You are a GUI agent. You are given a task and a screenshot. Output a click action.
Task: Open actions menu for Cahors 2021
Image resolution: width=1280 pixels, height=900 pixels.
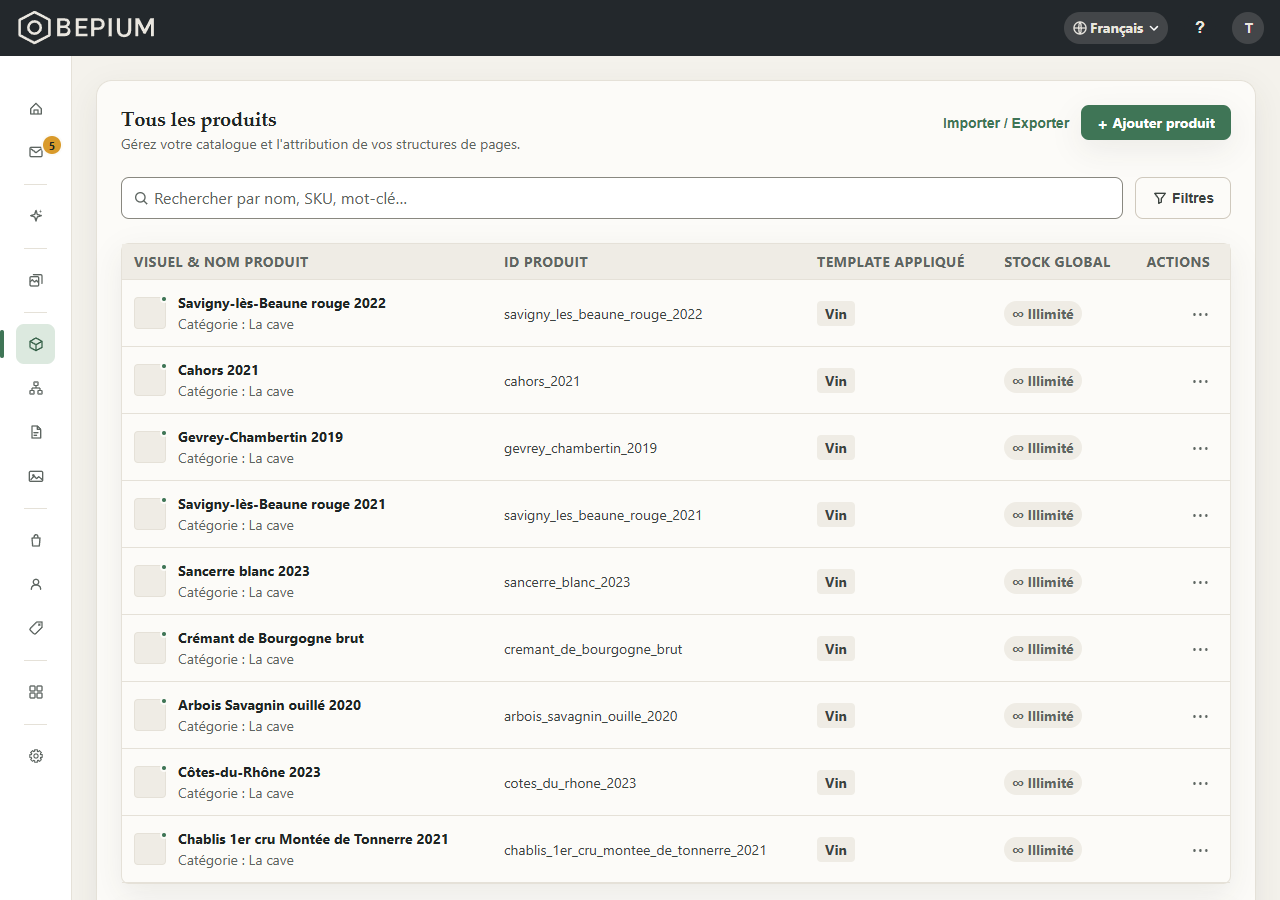(x=1200, y=381)
